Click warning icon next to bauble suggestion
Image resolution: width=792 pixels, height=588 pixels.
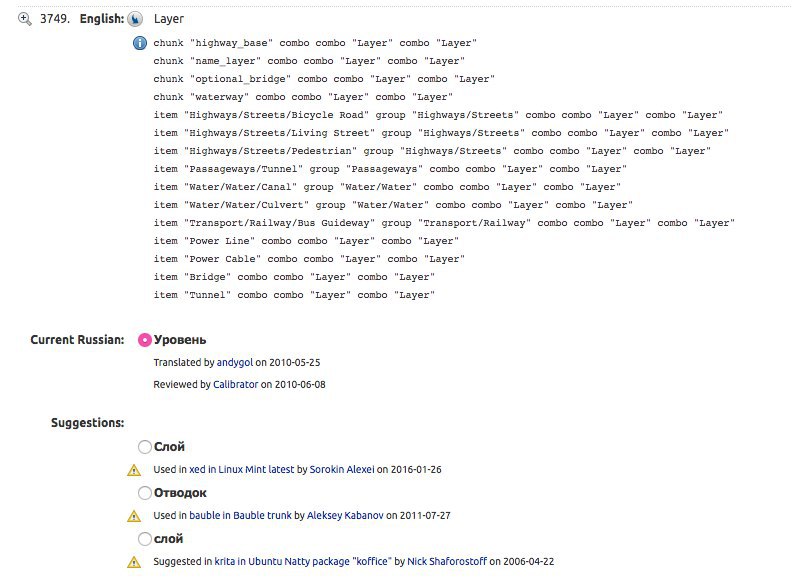tap(134, 516)
